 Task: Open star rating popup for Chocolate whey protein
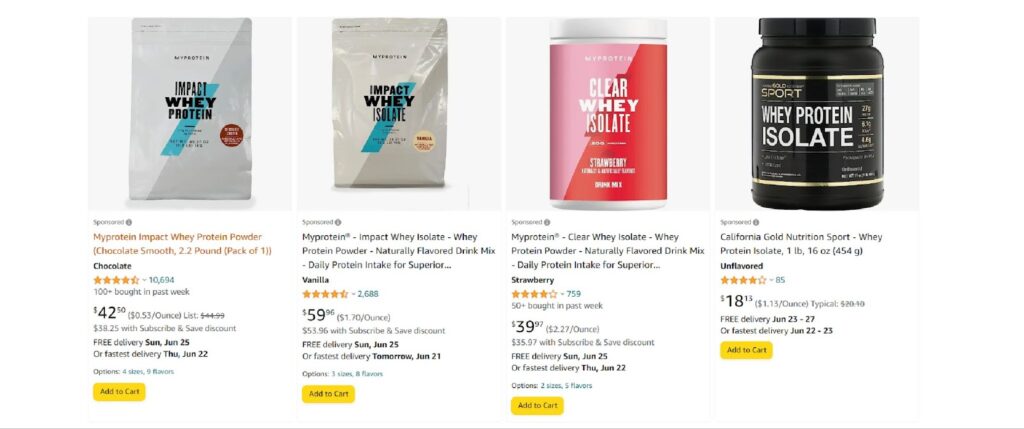coord(116,279)
